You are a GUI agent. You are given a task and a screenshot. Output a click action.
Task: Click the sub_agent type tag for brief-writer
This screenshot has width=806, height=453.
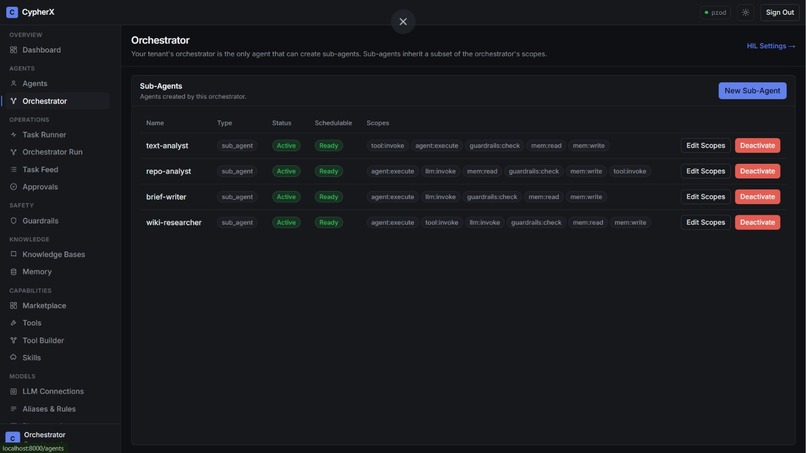tap(237, 197)
